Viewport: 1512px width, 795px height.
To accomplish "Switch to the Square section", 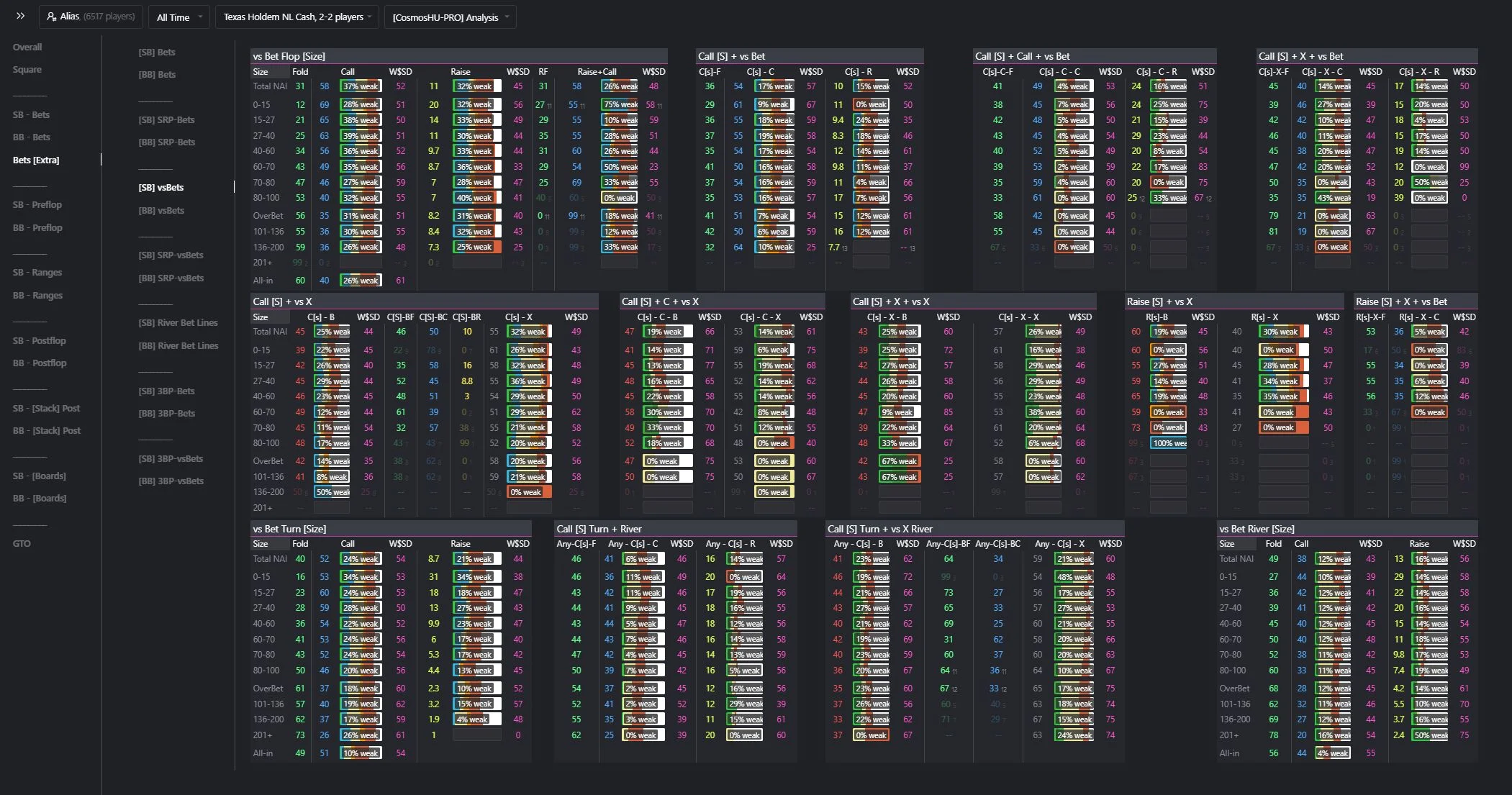I will [27, 70].
